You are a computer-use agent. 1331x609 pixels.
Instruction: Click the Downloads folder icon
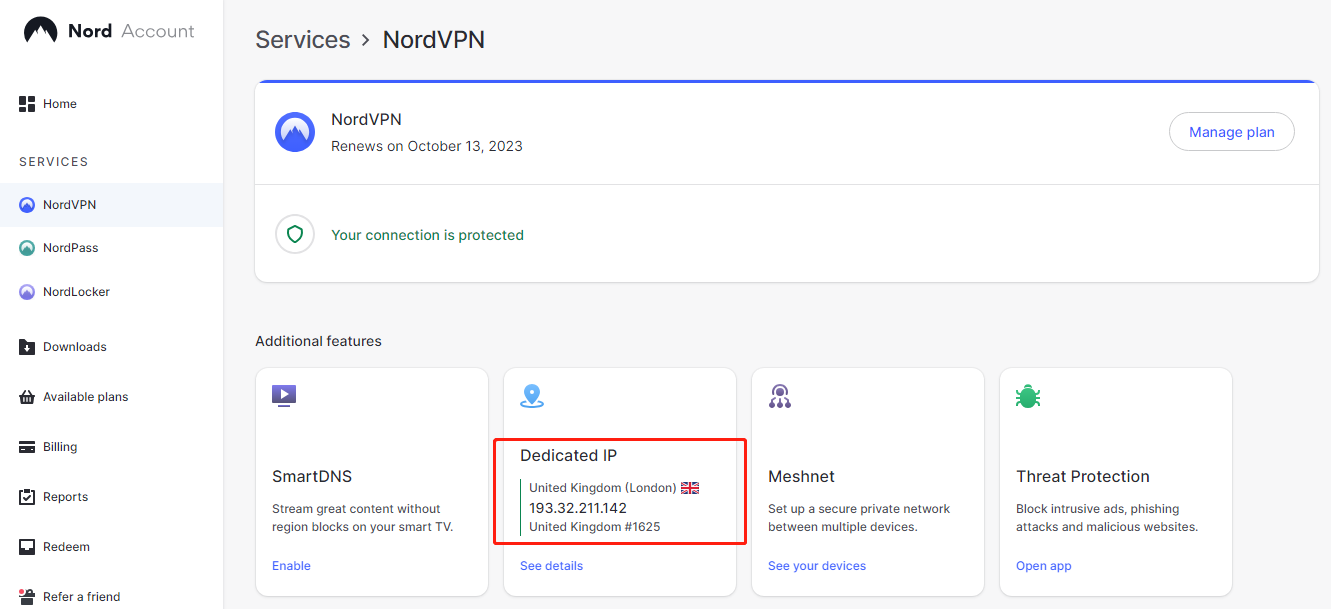point(27,347)
